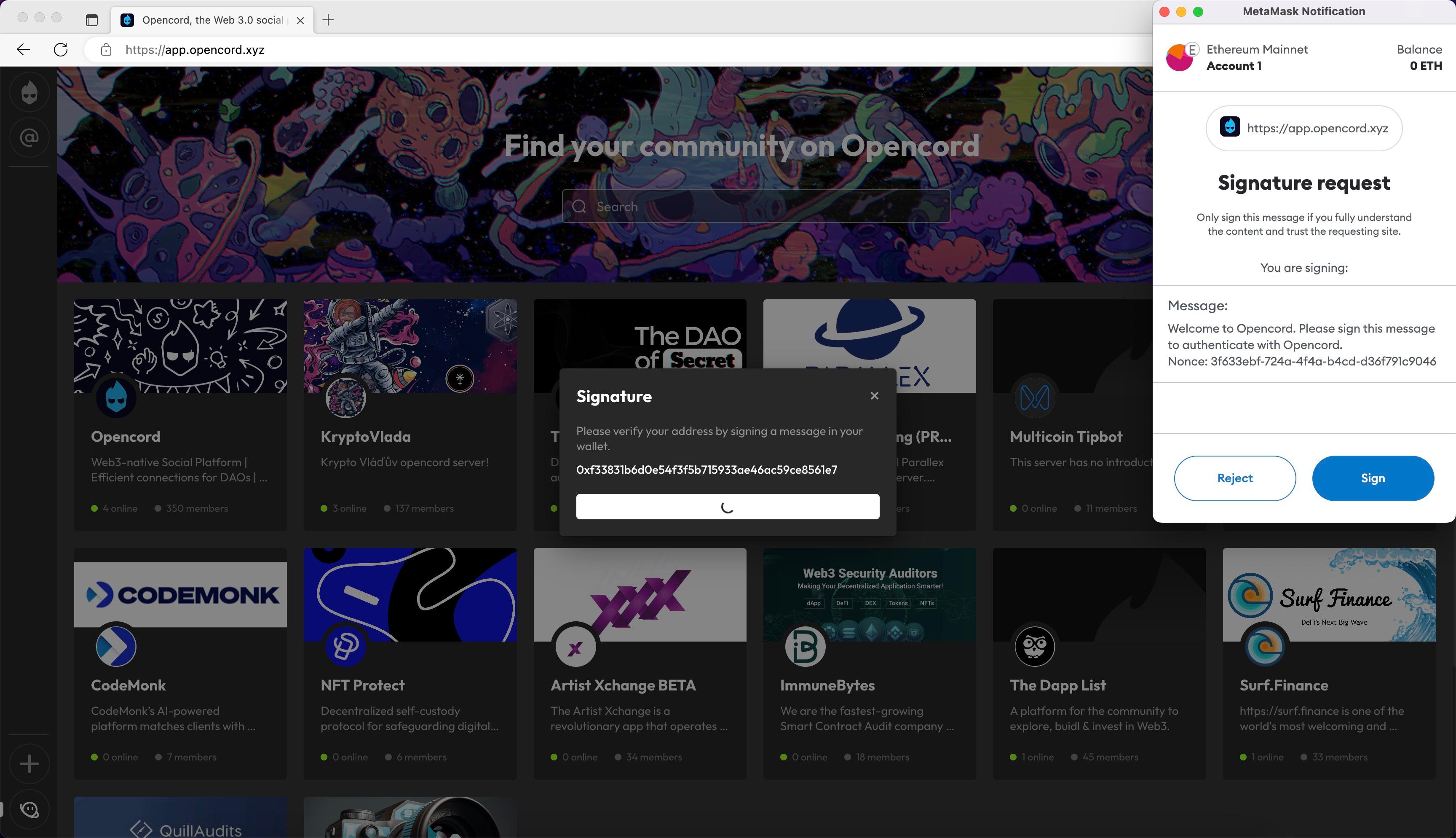Click the Opencord home flame icon in sidebar

(29, 92)
